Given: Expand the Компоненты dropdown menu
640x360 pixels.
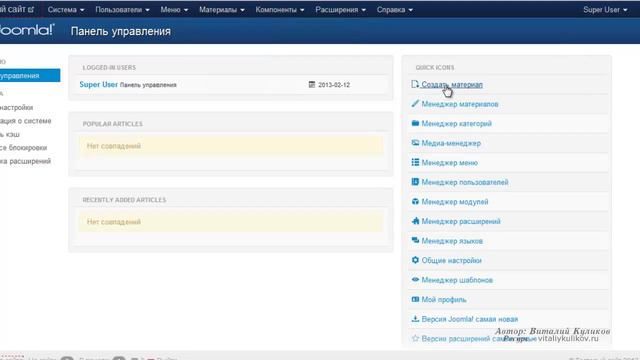Looking at the screenshot, I should [280, 9].
